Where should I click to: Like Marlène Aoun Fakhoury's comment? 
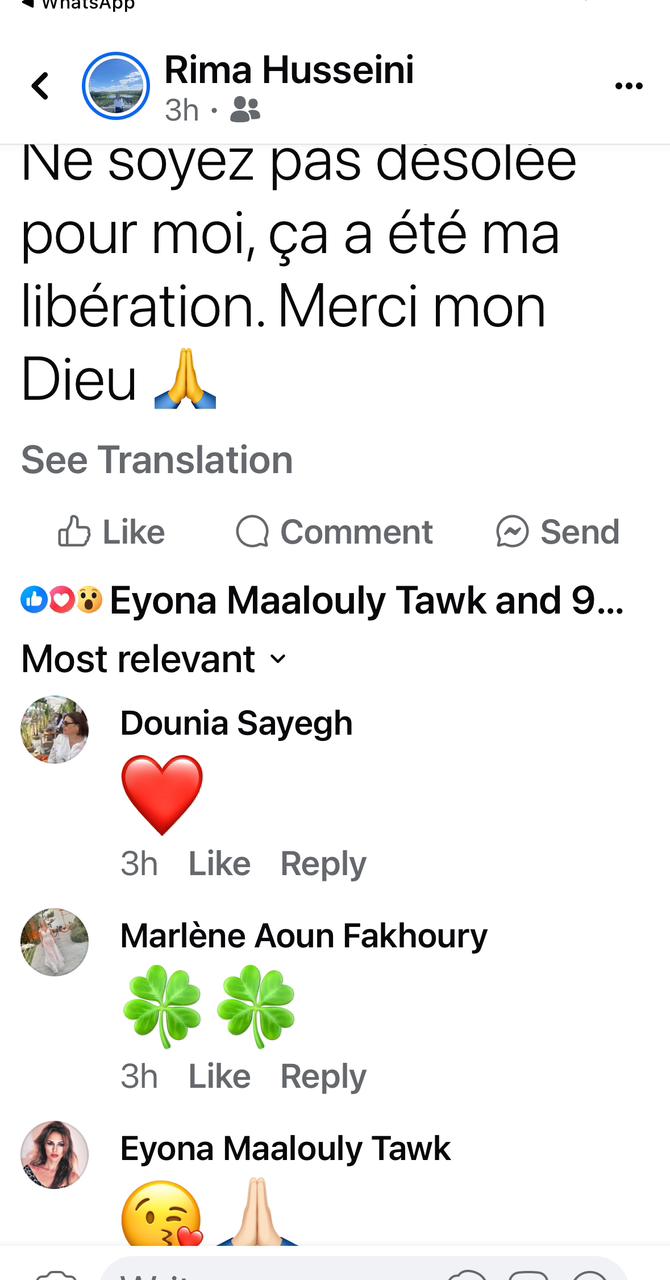[219, 1076]
